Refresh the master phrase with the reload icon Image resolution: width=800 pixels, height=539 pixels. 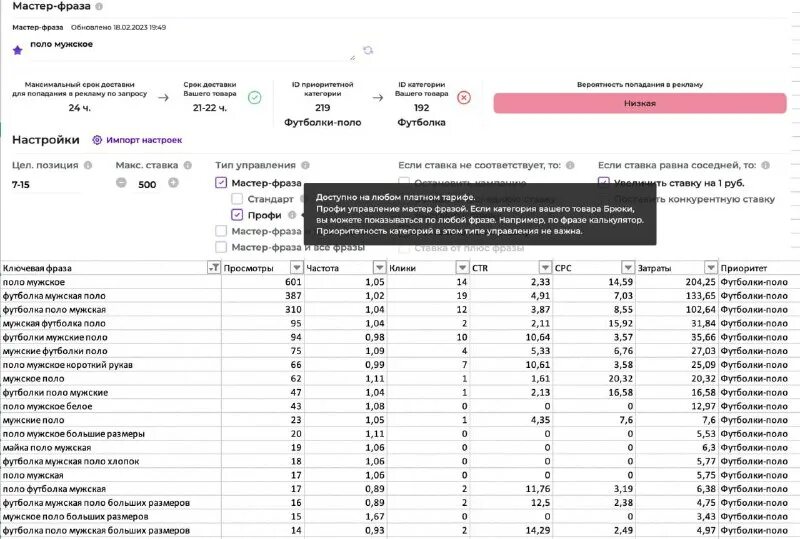click(368, 50)
